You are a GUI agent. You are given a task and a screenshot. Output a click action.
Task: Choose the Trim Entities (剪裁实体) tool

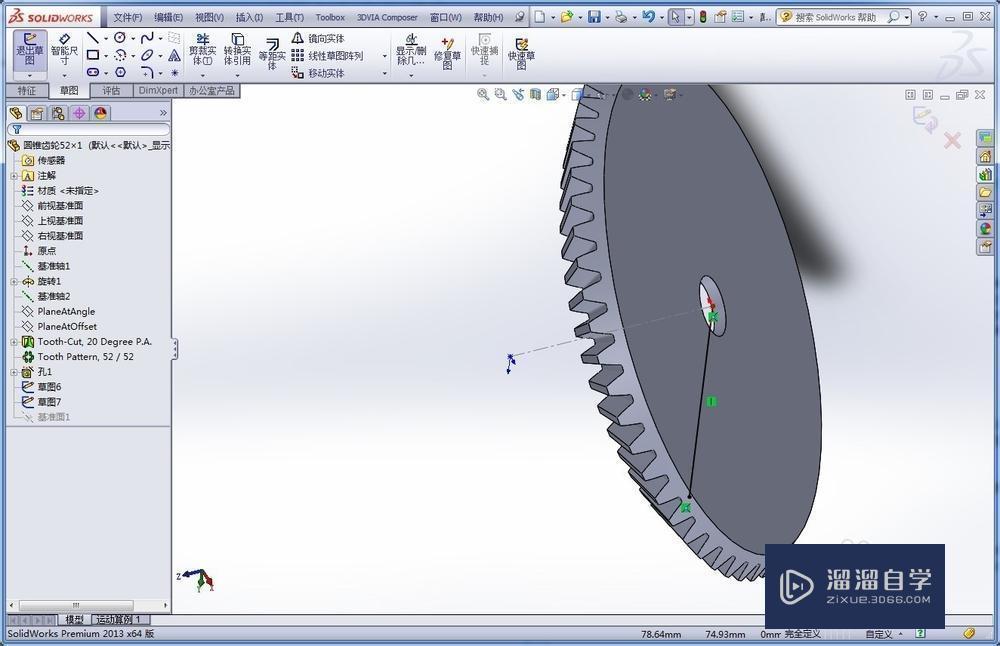coord(202,50)
